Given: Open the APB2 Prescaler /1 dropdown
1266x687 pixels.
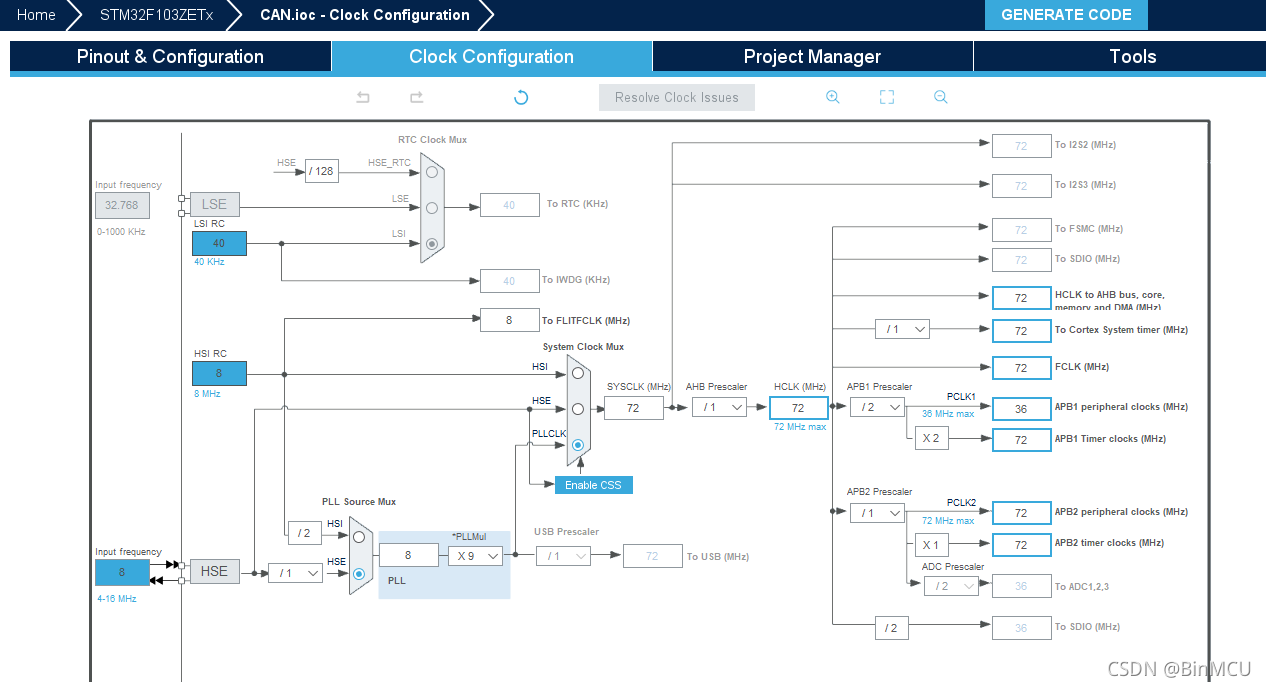Looking at the screenshot, I should (x=877, y=513).
